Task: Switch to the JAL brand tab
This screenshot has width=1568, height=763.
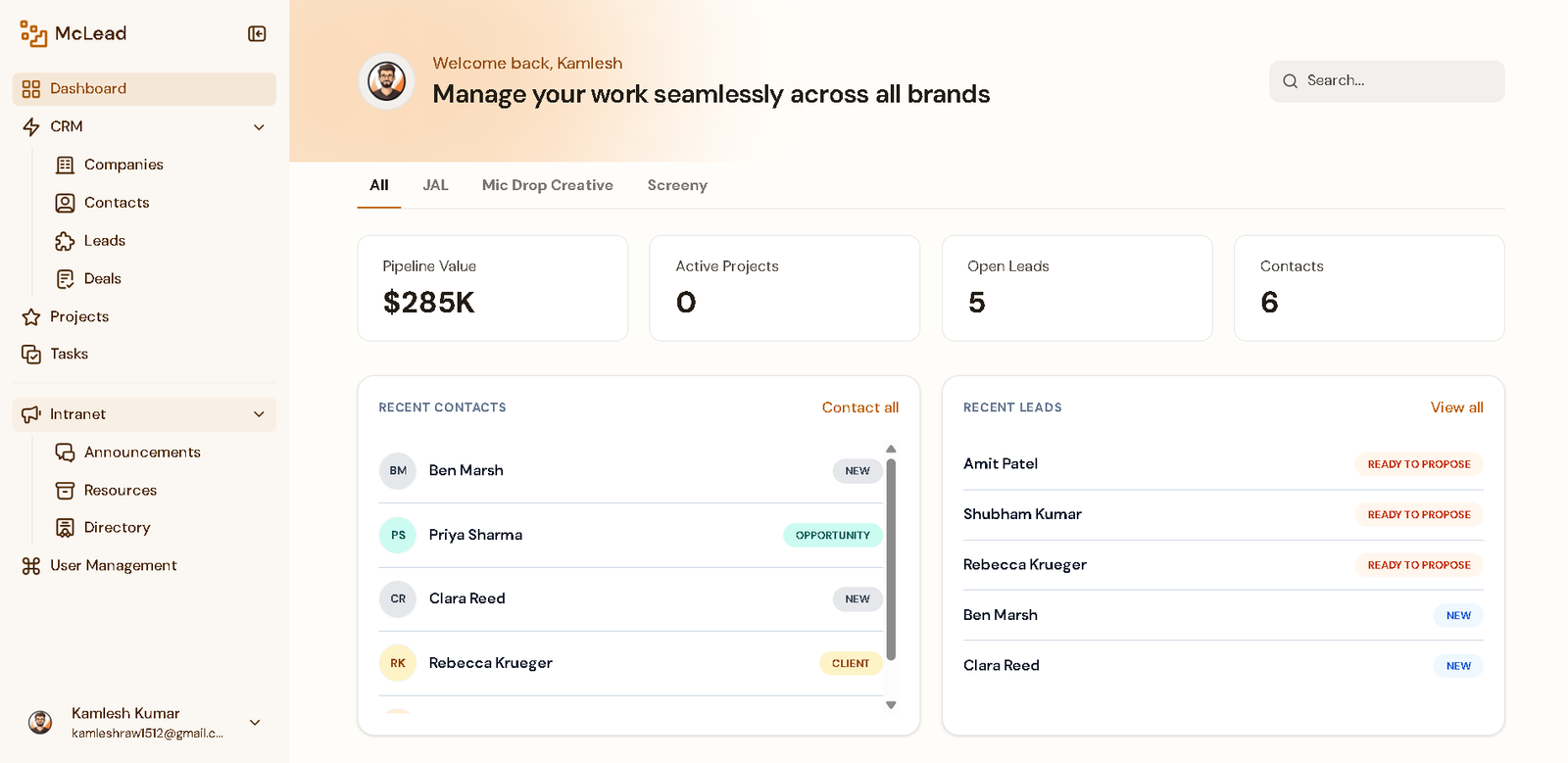Action: pos(435,185)
